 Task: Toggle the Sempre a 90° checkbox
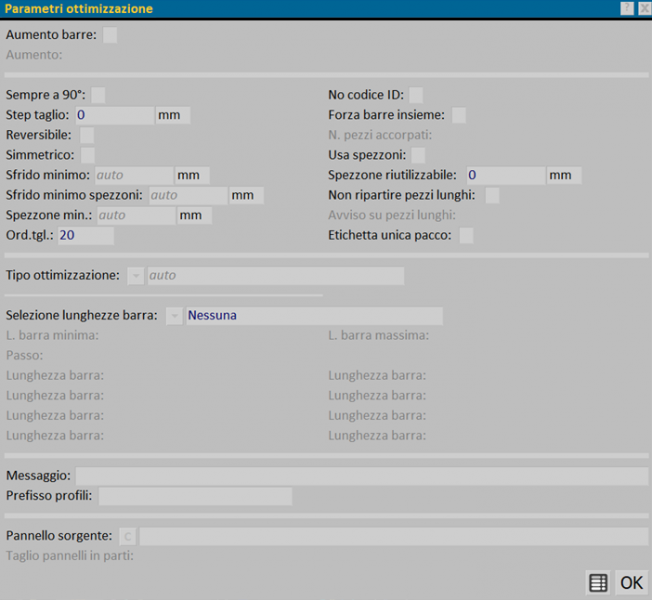[x=98, y=95]
